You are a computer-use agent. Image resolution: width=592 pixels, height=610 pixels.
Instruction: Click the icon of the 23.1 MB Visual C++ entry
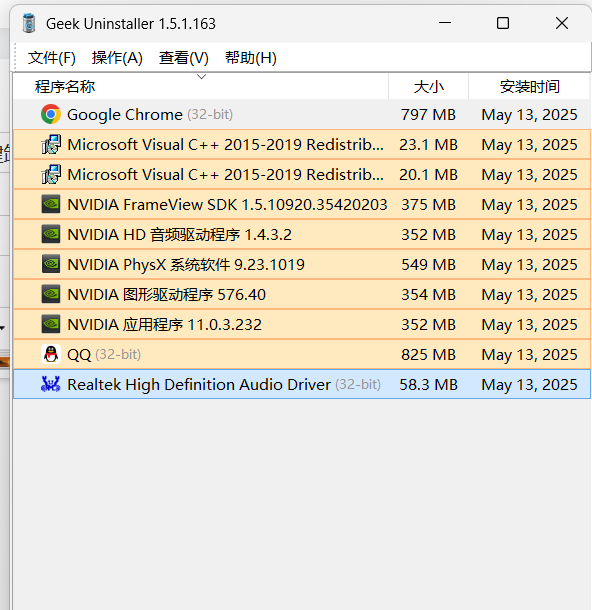(51, 144)
